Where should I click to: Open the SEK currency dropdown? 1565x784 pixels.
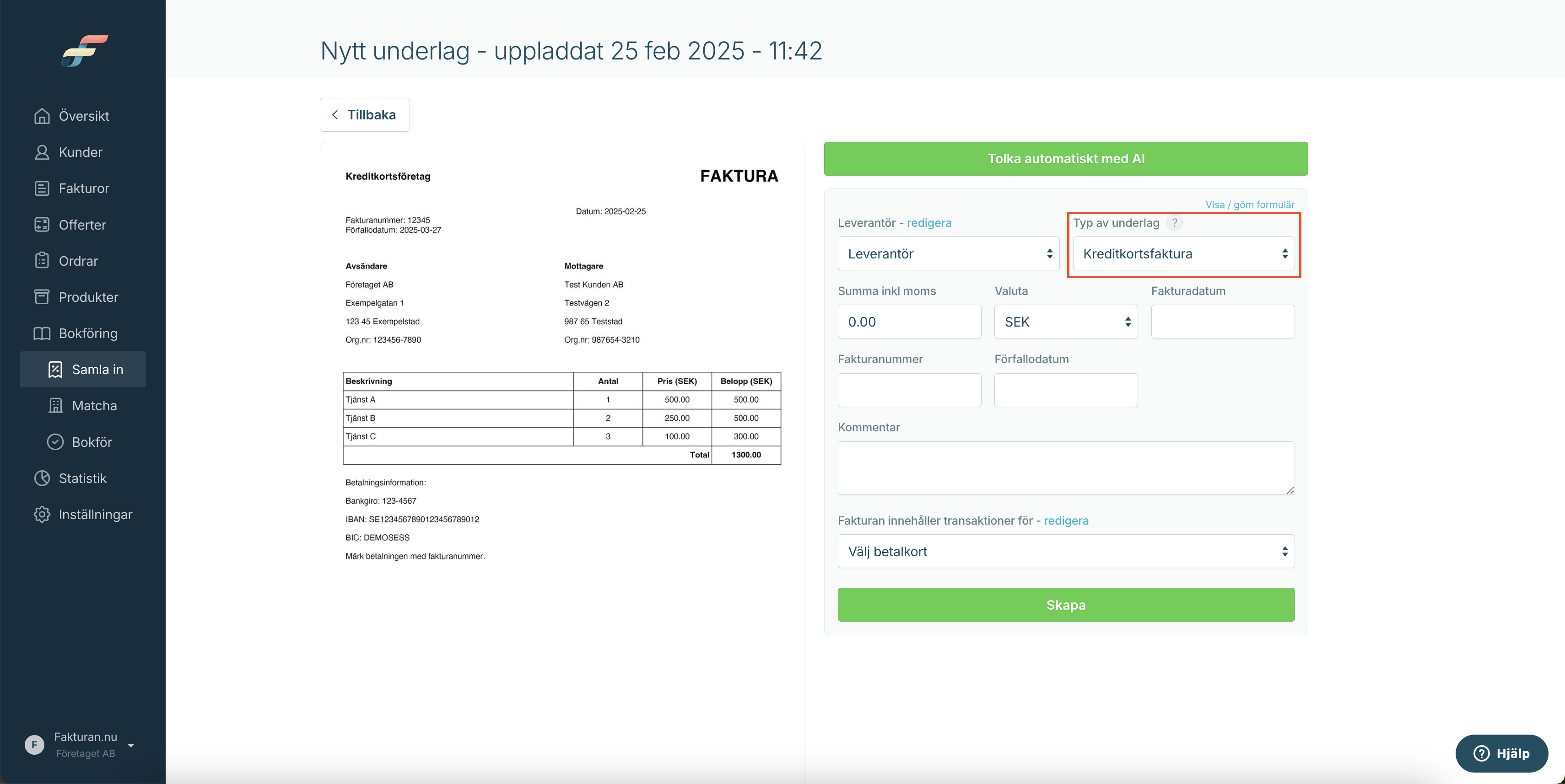tap(1066, 322)
